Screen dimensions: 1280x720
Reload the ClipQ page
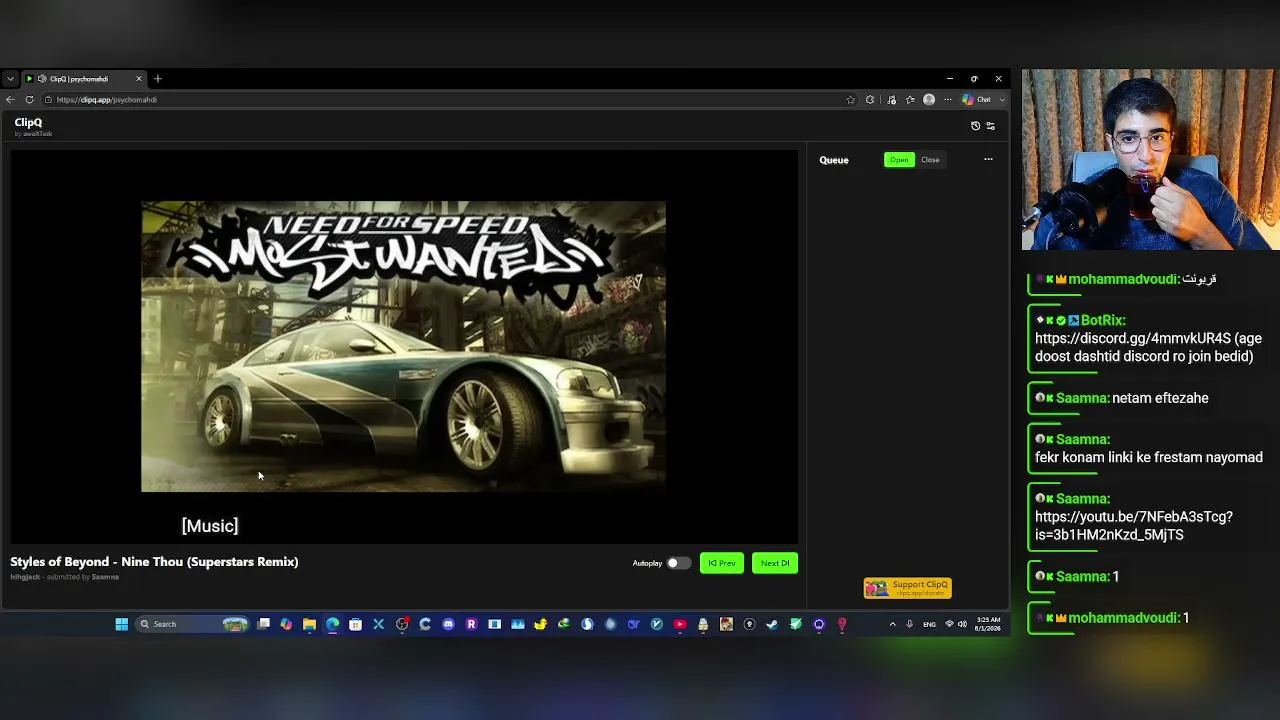(x=29, y=100)
